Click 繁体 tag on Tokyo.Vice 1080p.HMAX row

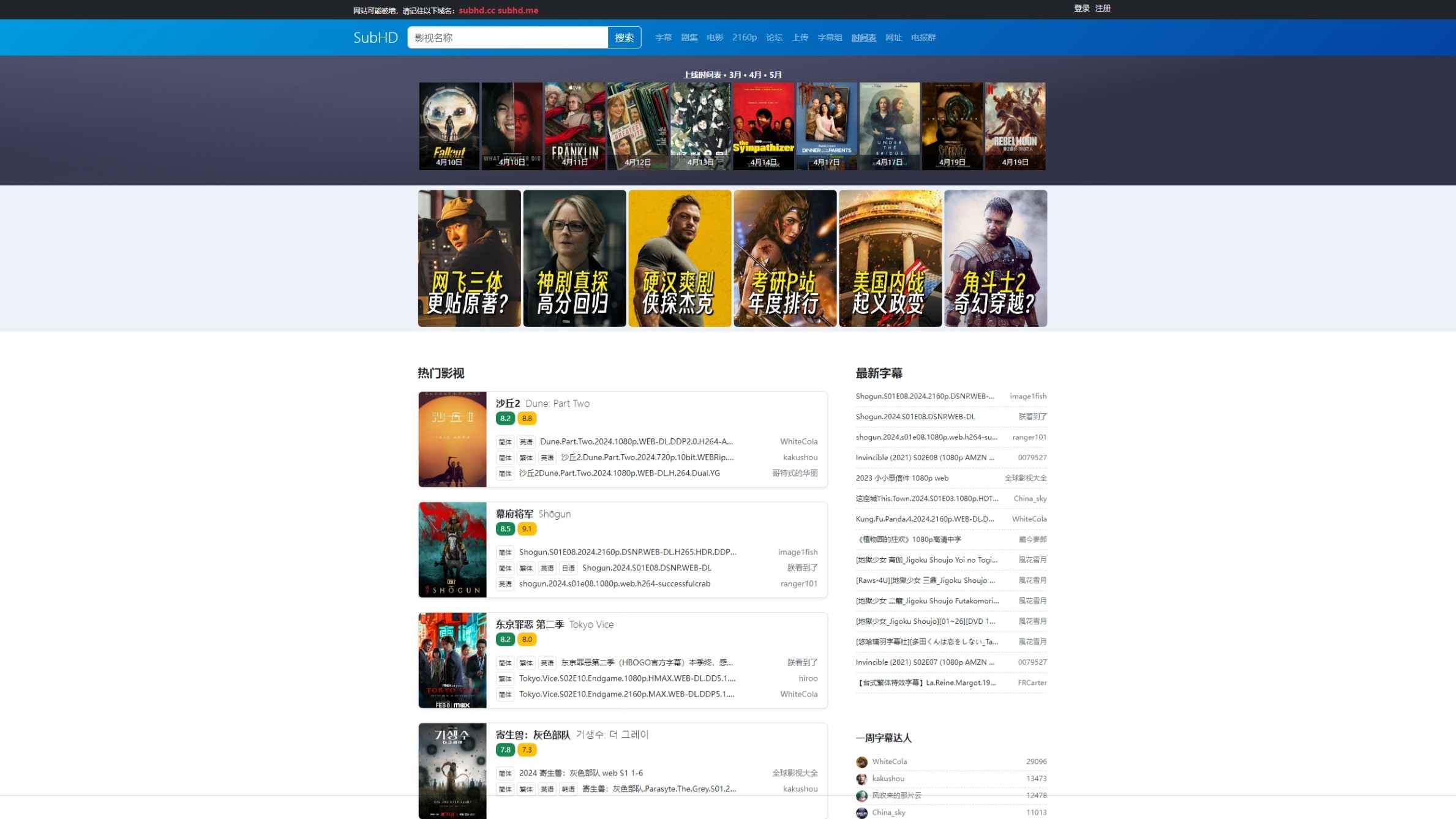coord(505,679)
